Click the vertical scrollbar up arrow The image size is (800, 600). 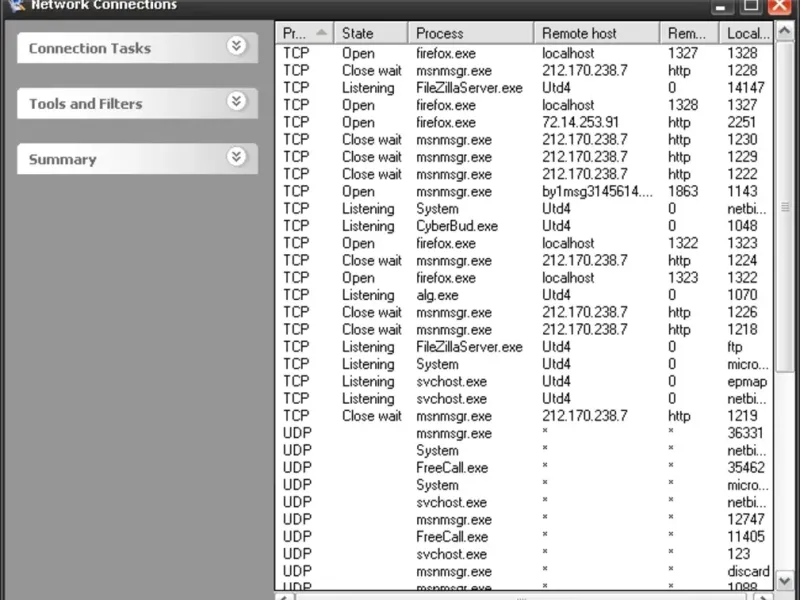click(x=784, y=32)
